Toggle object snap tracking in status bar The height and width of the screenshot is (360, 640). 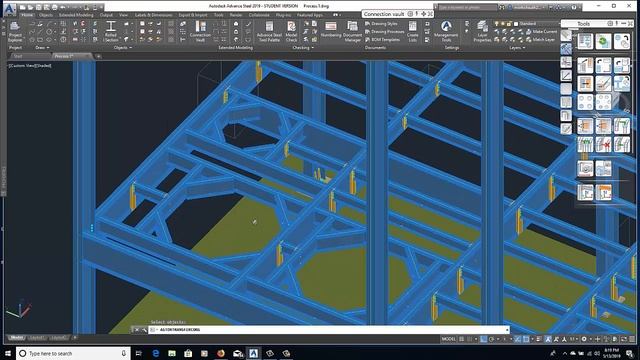(517, 339)
